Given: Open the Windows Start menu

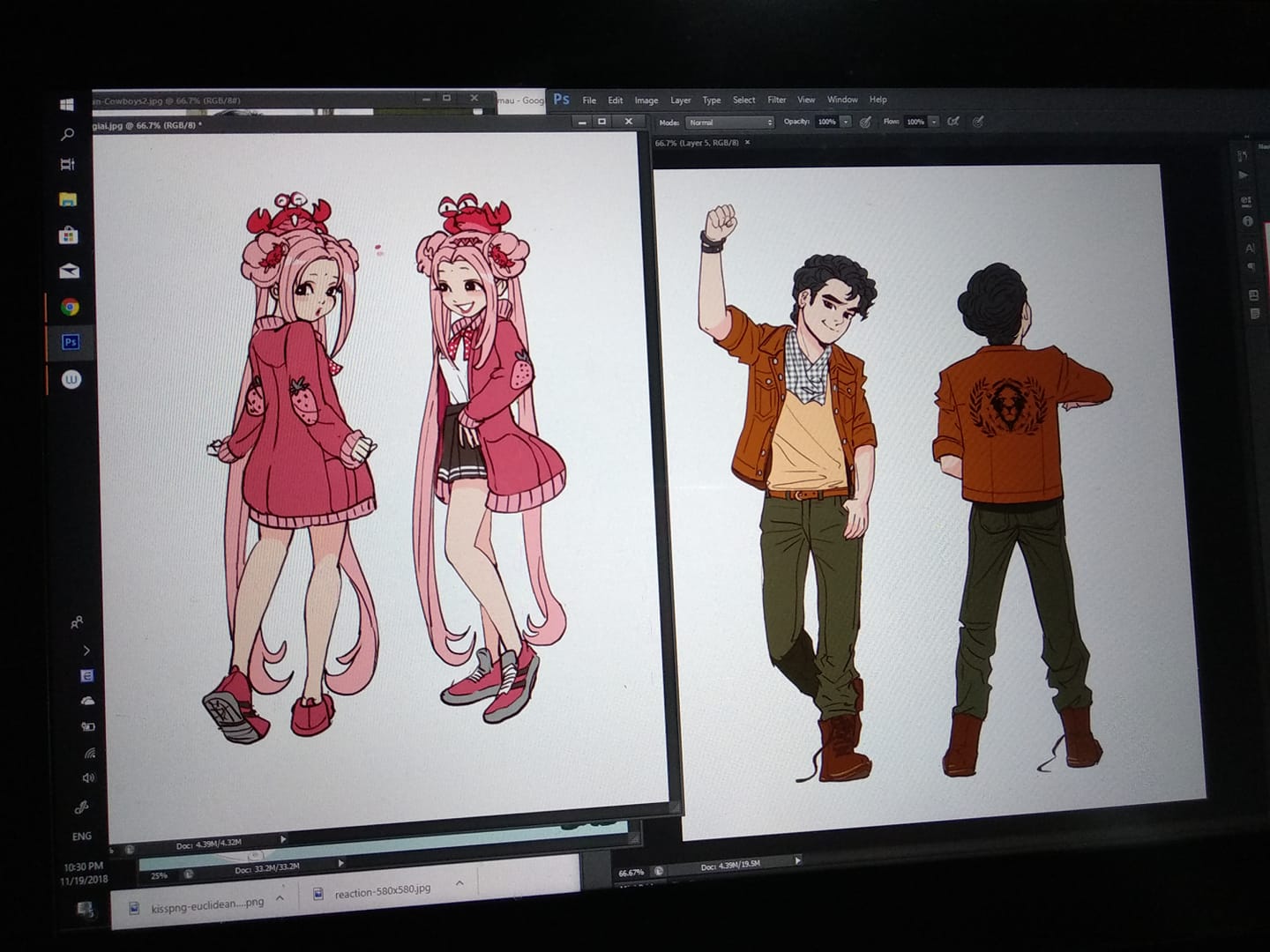Looking at the screenshot, I should 67,104.
